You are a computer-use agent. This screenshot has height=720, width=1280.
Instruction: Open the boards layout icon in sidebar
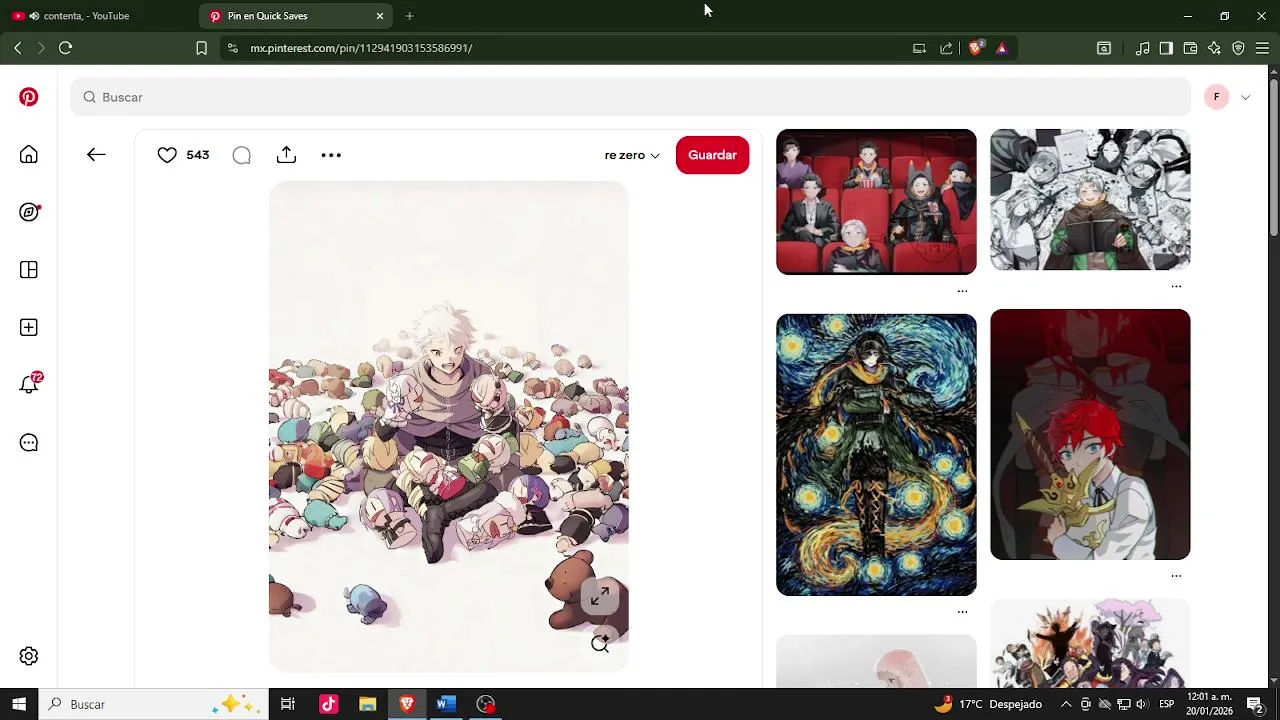tap(29, 270)
